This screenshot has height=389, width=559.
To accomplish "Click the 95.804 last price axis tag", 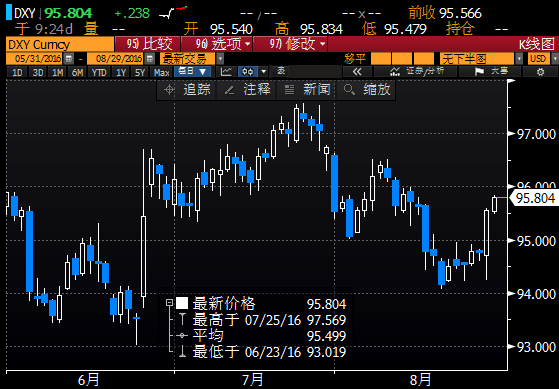I will pos(534,198).
